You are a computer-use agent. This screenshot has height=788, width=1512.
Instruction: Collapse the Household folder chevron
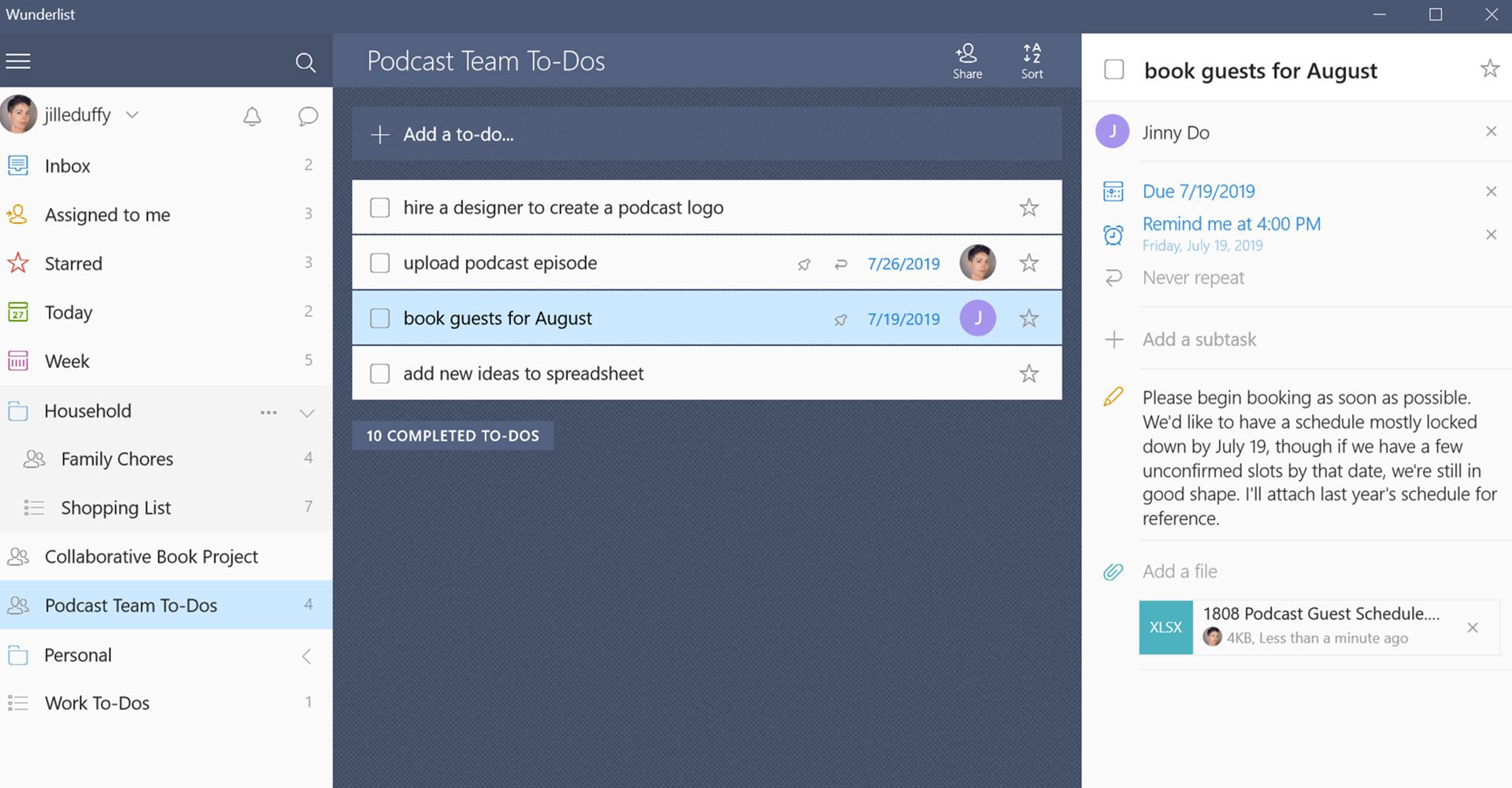[x=307, y=412]
